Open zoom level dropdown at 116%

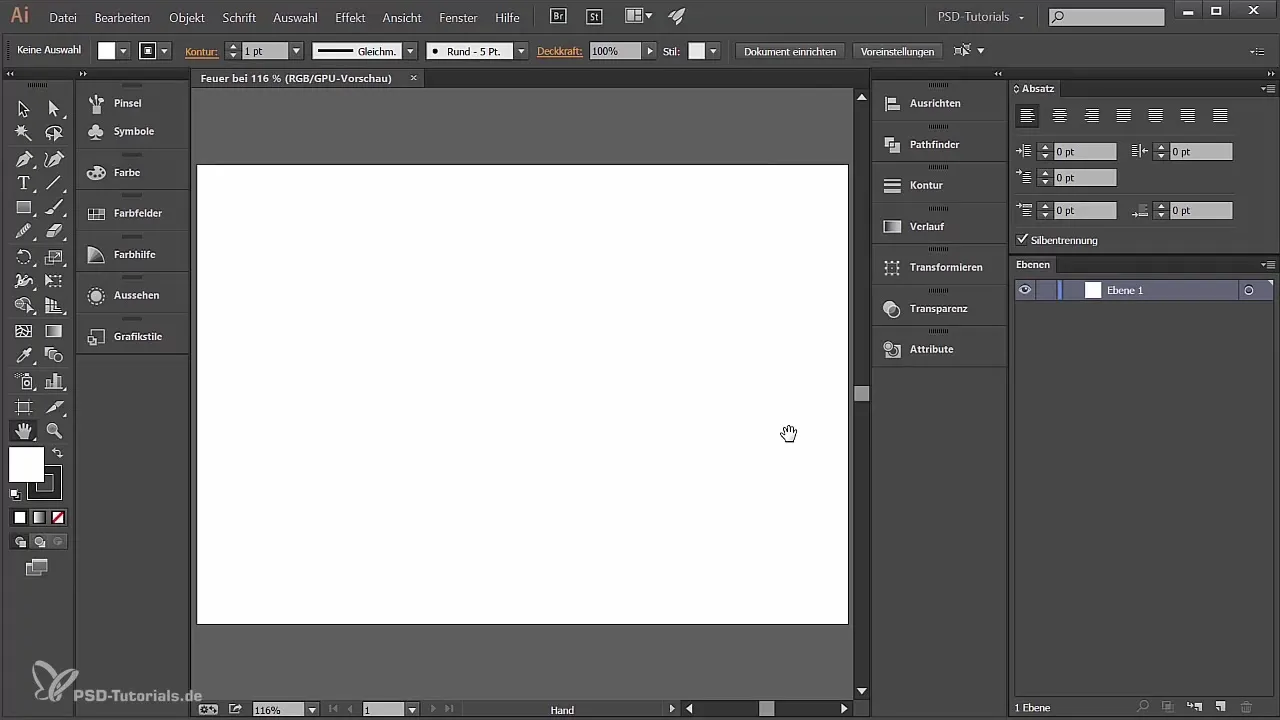[x=312, y=709]
